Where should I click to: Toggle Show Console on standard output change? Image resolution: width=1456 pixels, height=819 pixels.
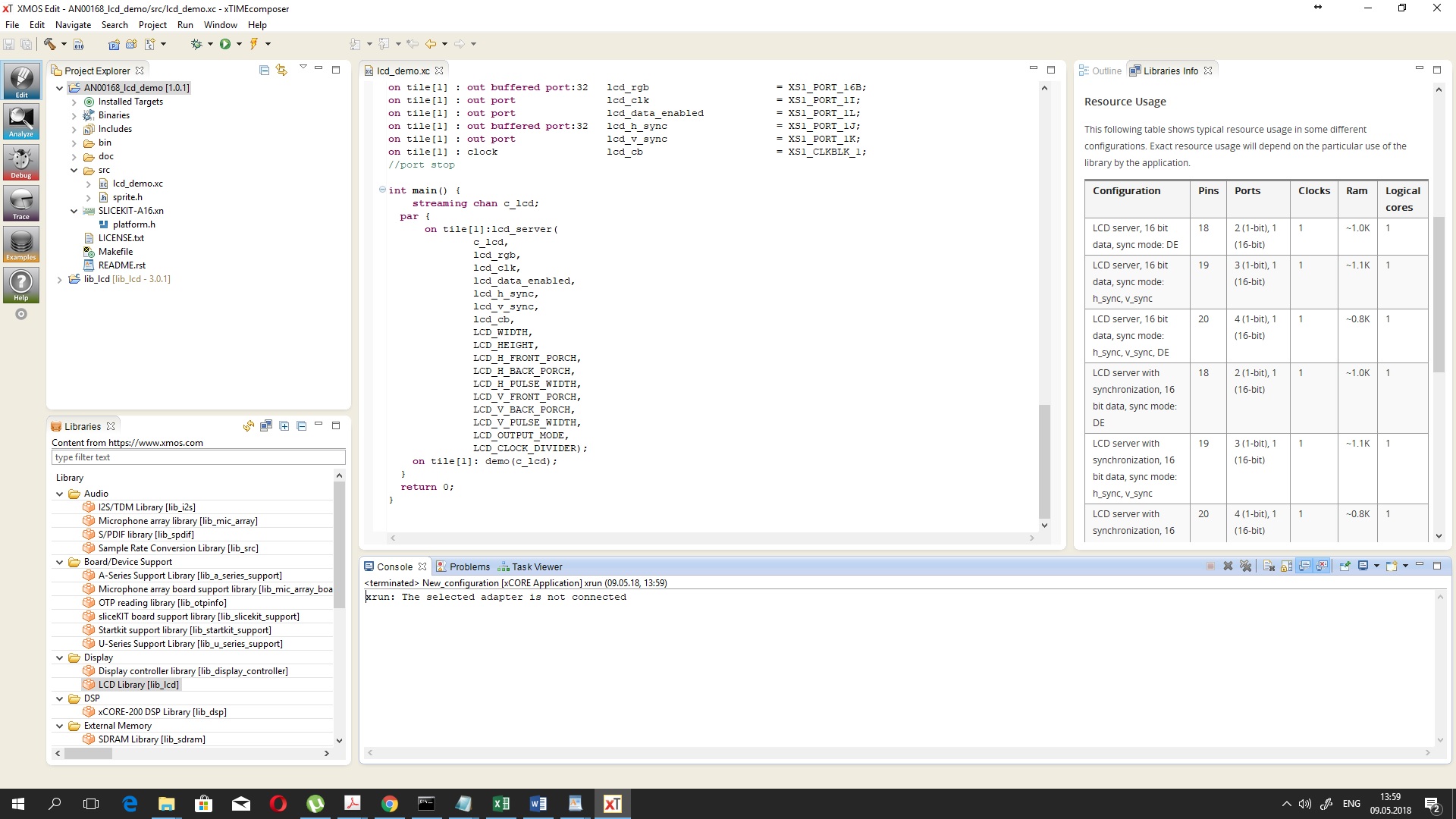coord(1304,566)
